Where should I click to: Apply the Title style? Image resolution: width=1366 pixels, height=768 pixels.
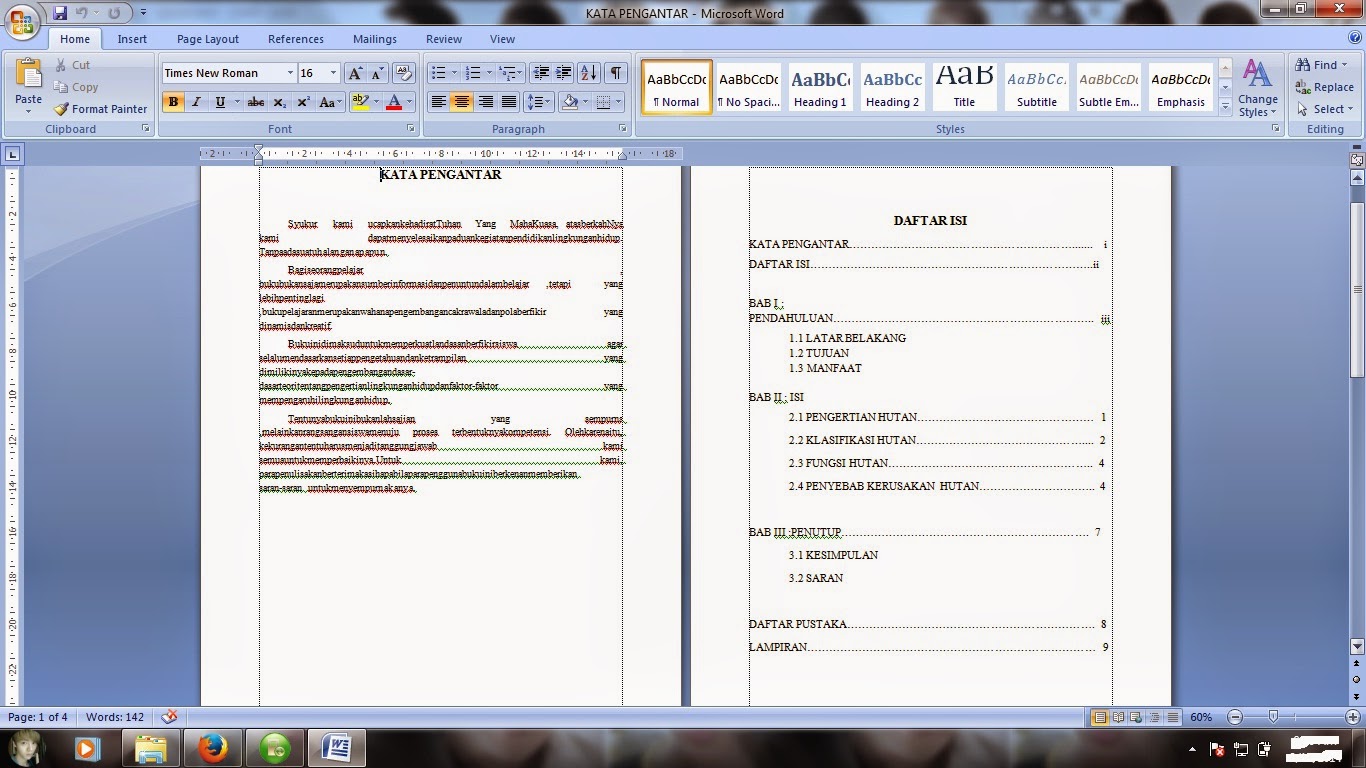964,87
